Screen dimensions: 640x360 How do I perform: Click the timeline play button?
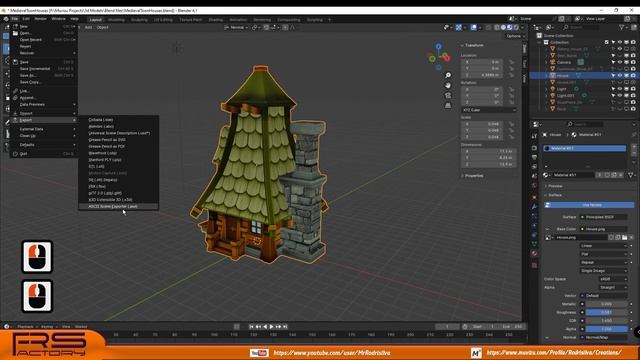271,327
